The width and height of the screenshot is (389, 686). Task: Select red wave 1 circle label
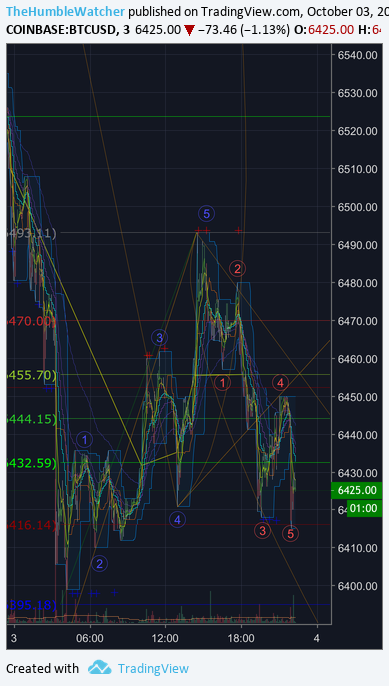[x=222, y=383]
